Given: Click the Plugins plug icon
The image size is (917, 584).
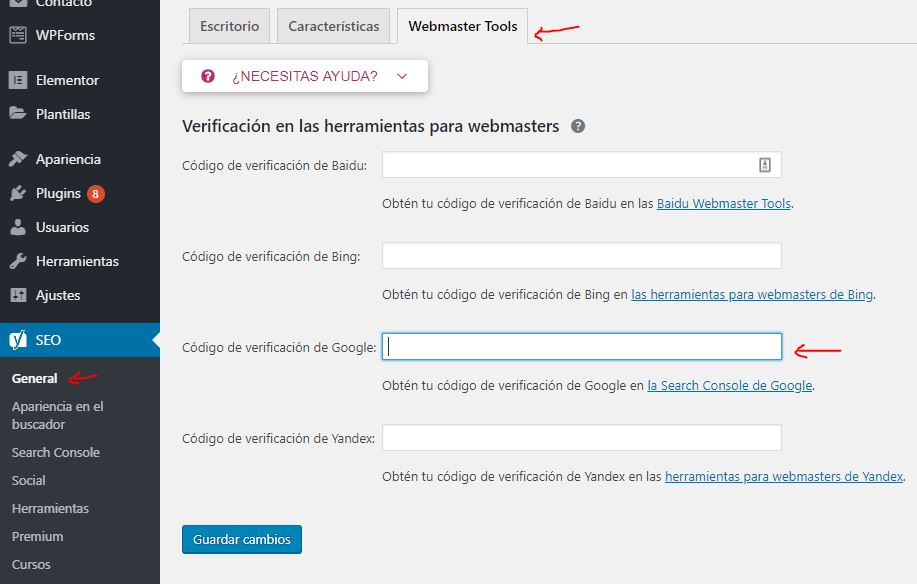Looking at the screenshot, I should [18, 193].
